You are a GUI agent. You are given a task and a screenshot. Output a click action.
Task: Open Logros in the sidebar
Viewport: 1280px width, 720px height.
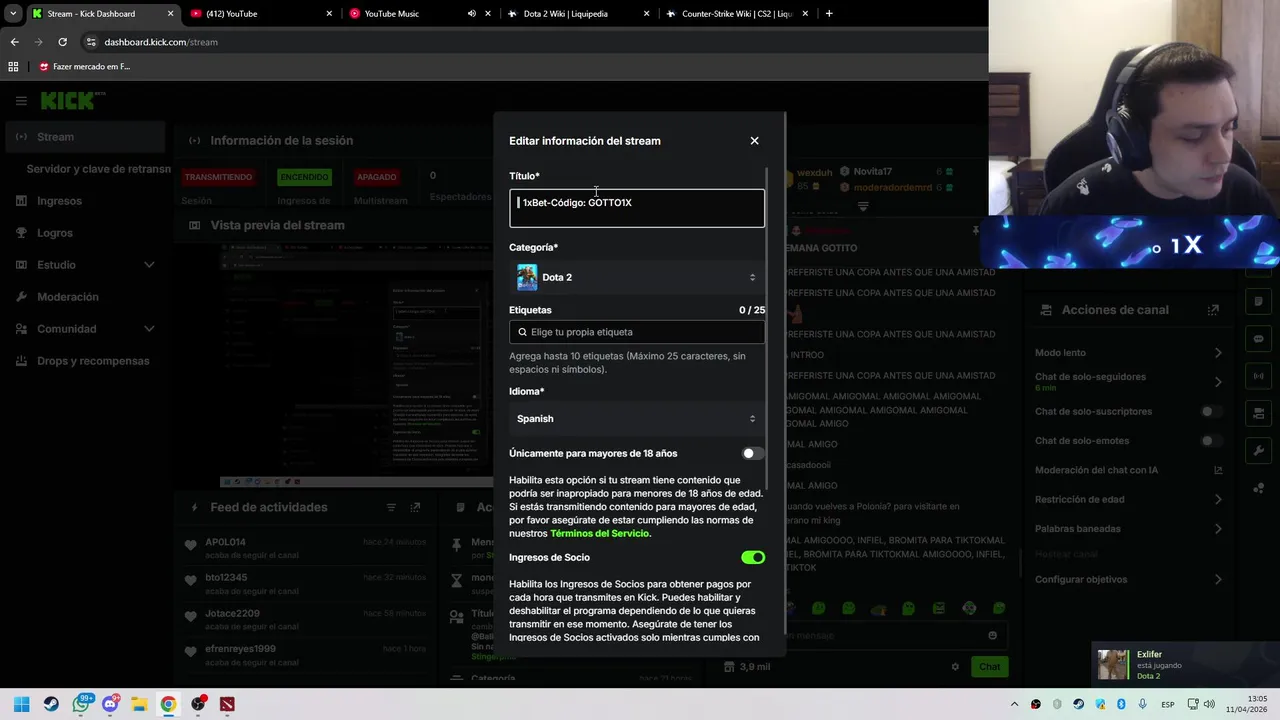click(85, 233)
